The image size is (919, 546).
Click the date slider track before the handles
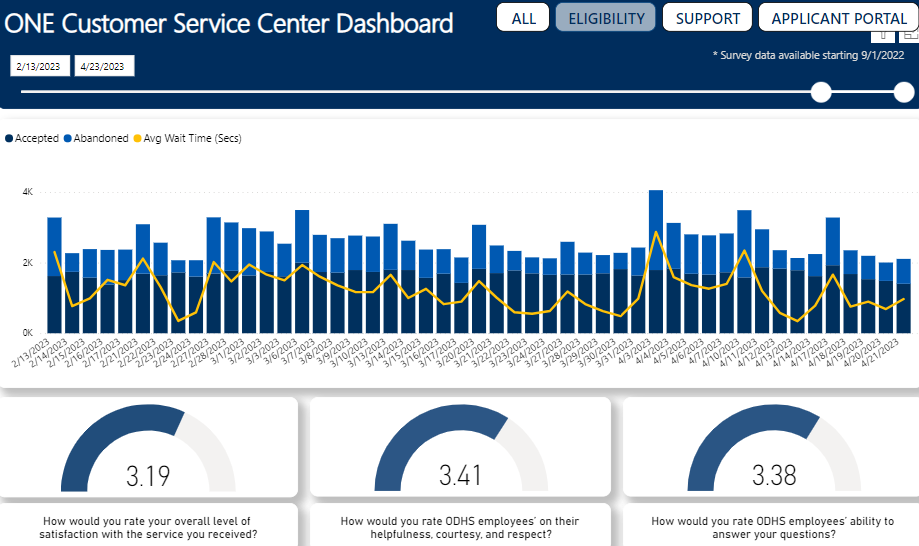pos(415,92)
